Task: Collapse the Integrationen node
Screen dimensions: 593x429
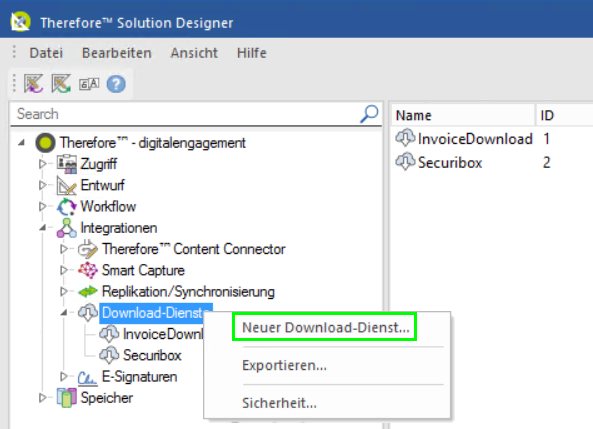Action: pos(43,228)
